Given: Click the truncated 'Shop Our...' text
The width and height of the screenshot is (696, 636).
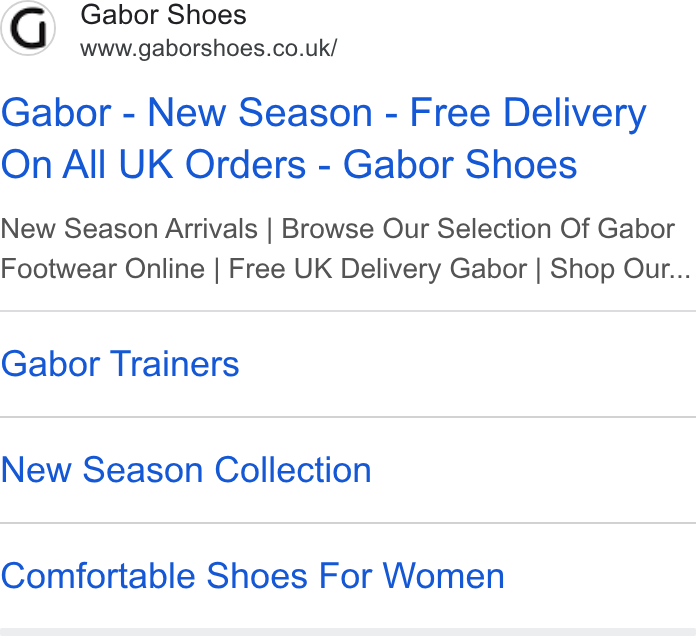Looking at the screenshot, I should [620, 269].
